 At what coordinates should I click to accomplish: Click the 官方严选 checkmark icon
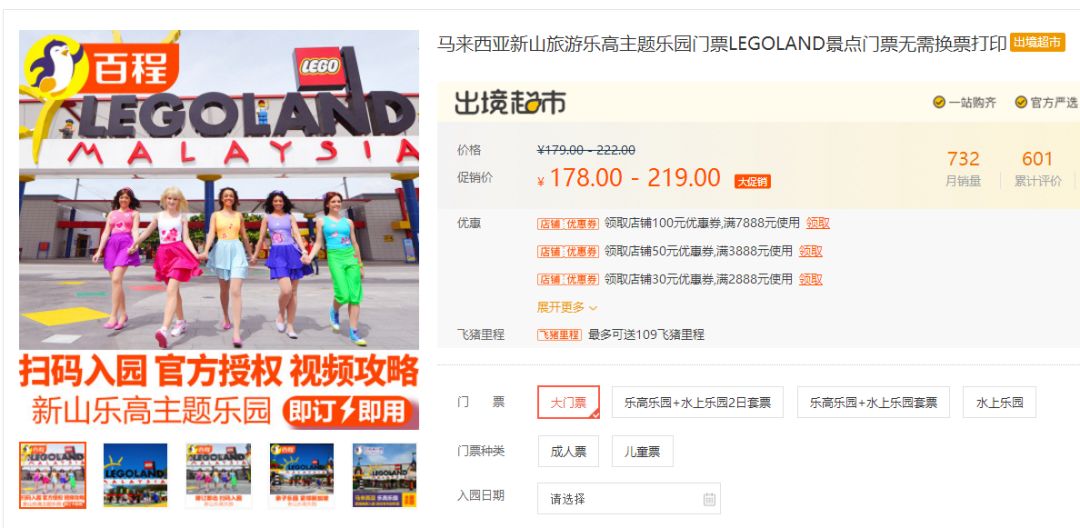1021,103
